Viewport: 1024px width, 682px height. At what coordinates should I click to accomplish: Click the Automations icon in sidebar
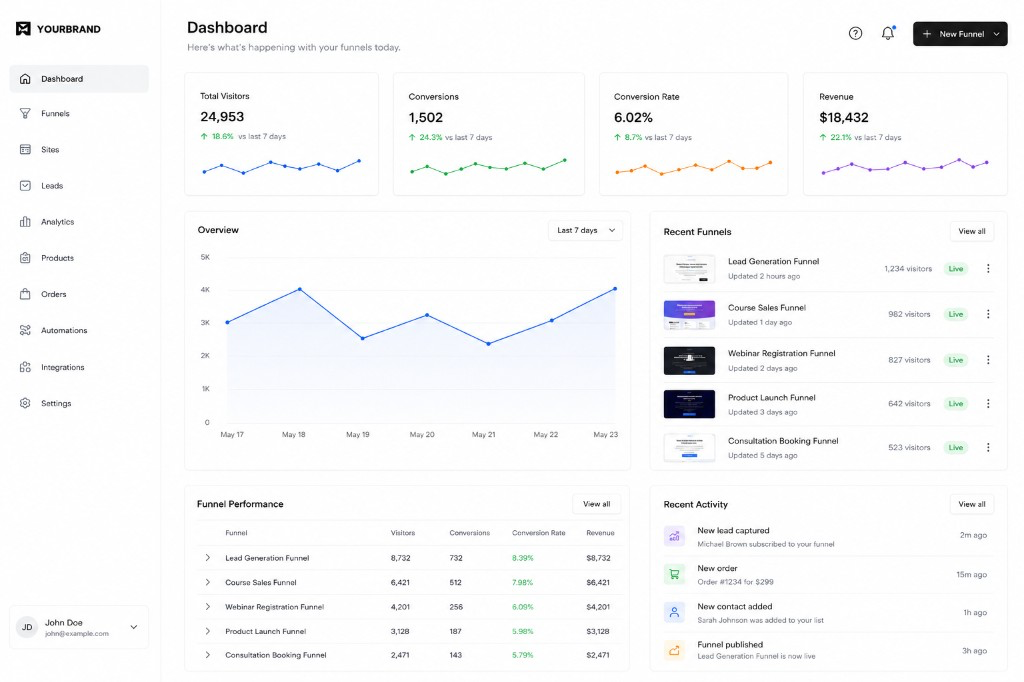(x=25, y=331)
